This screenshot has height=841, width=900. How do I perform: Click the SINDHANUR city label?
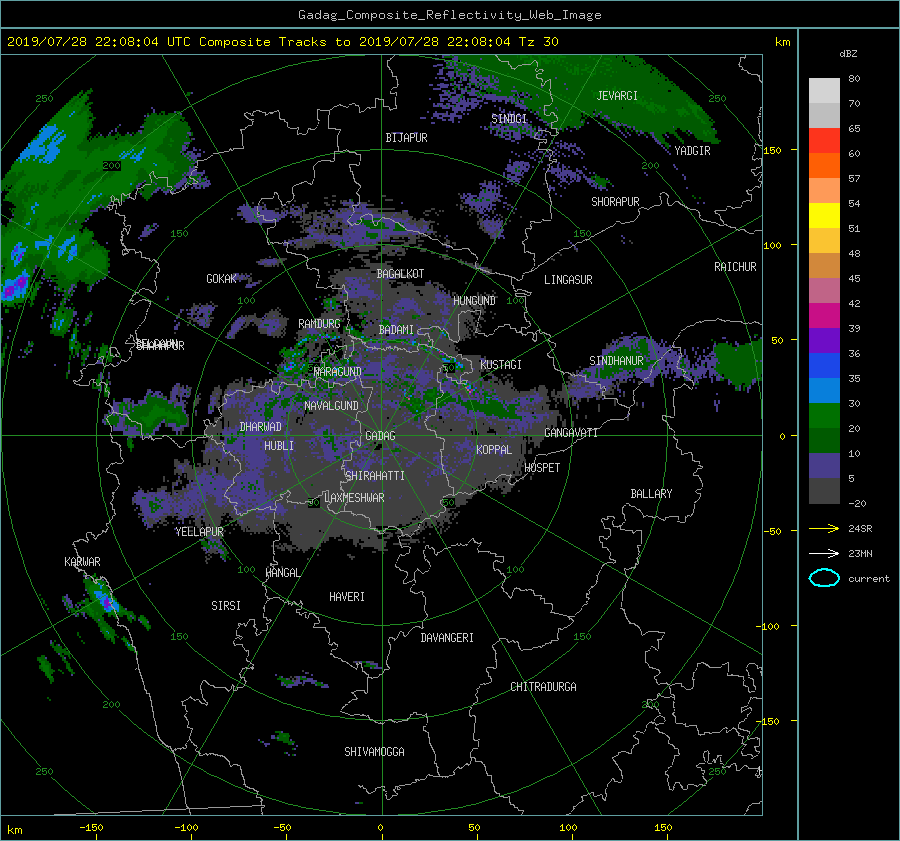pos(616,361)
